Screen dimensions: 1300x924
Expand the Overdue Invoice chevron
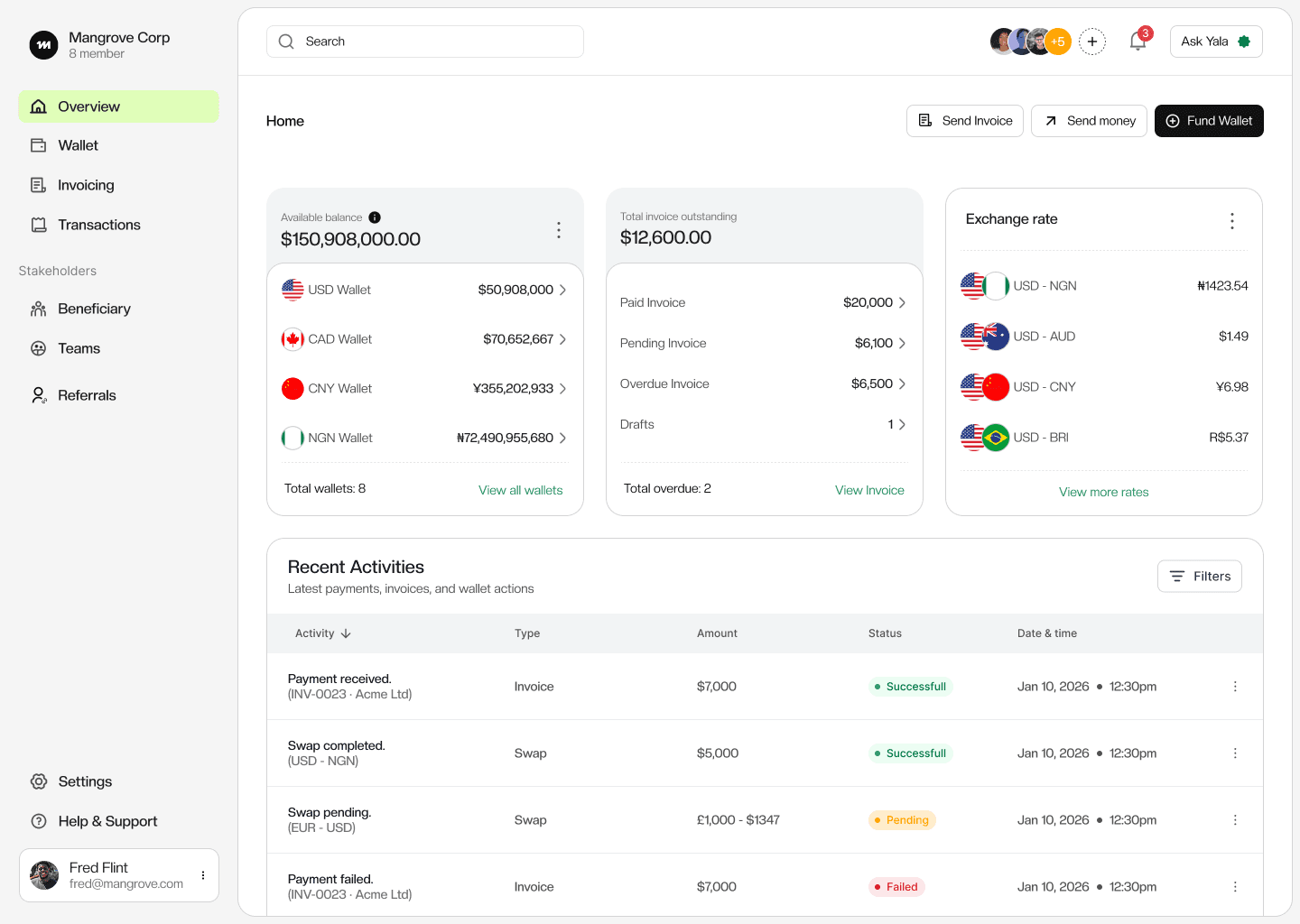click(902, 383)
